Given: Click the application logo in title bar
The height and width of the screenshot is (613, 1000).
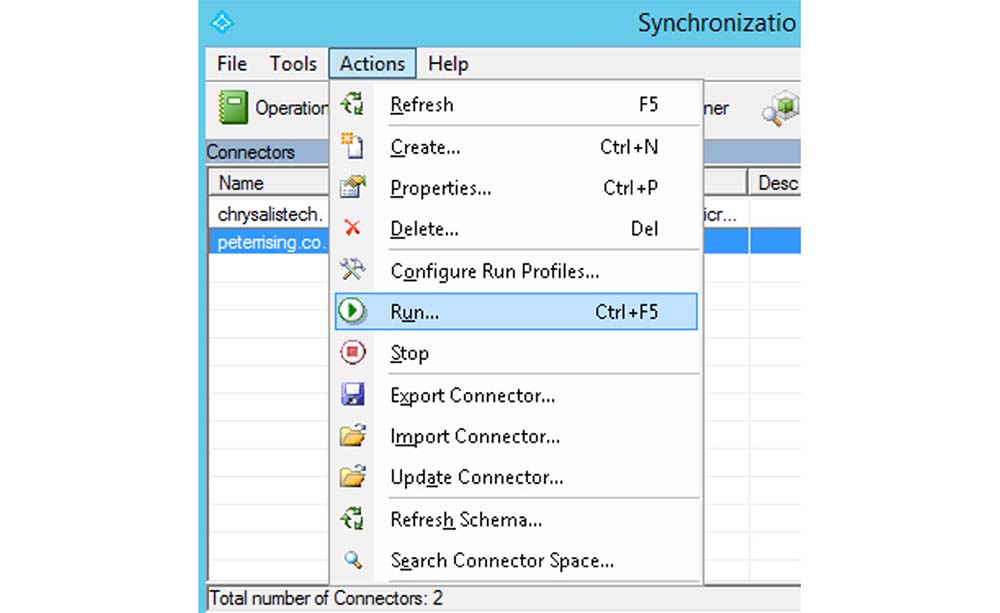Looking at the screenshot, I should 222,22.
